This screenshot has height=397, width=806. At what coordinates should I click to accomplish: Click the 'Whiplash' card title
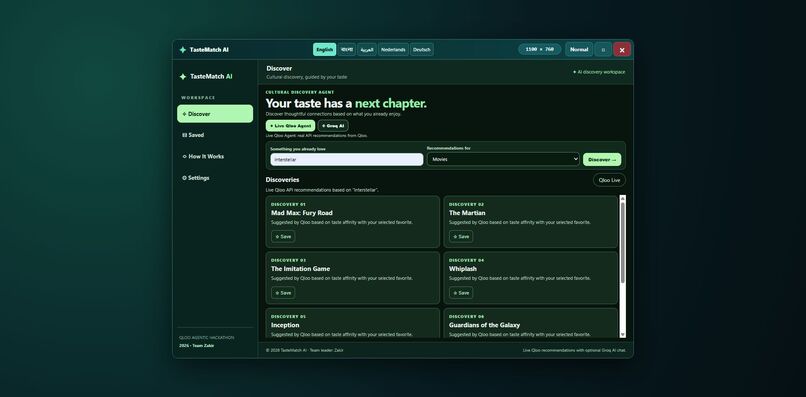coord(463,269)
